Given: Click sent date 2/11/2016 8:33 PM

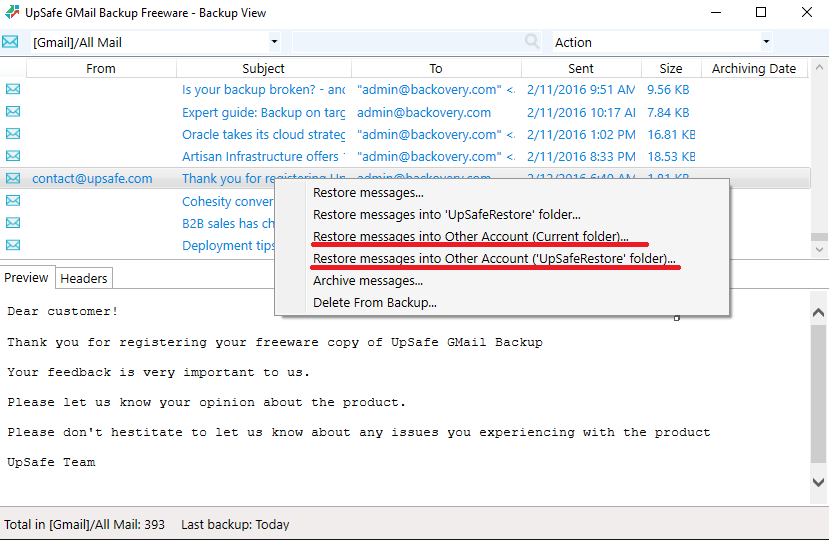Looking at the screenshot, I should 581,157.
